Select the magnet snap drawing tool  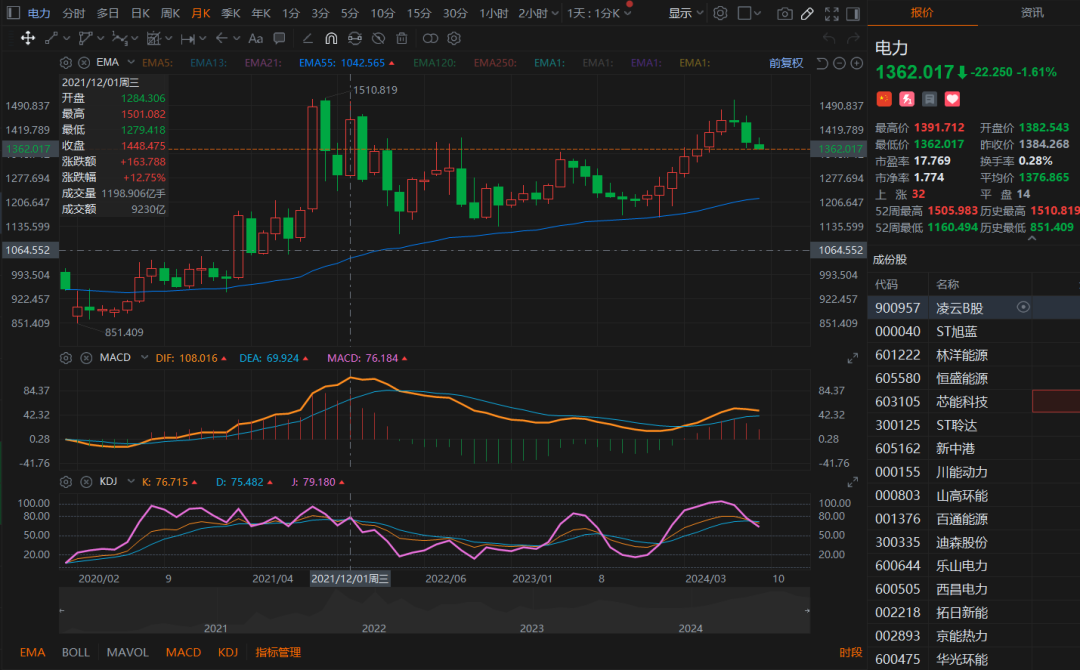(331, 38)
